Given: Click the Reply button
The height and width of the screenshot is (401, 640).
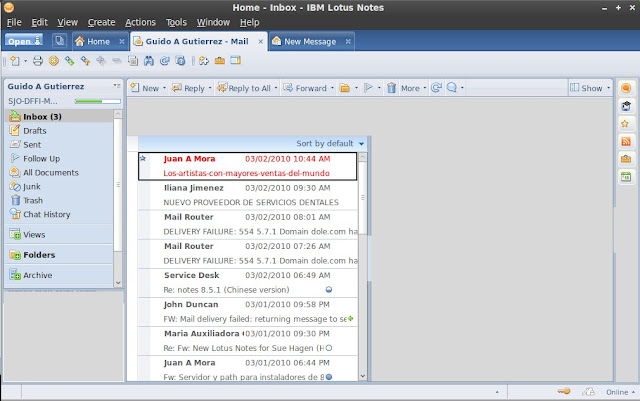Looking at the screenshot, I should (x=189, y=88).
